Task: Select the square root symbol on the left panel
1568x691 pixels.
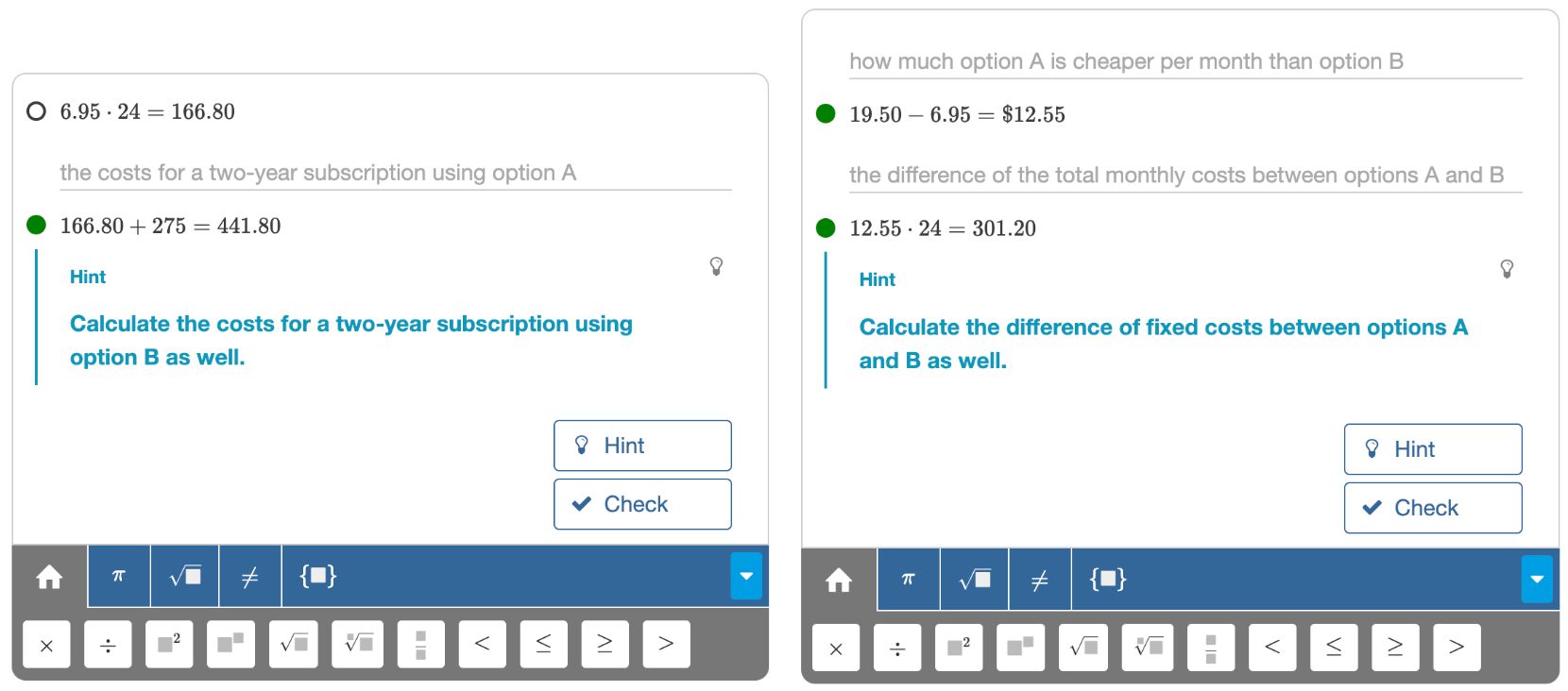Action: pos(184,576)
